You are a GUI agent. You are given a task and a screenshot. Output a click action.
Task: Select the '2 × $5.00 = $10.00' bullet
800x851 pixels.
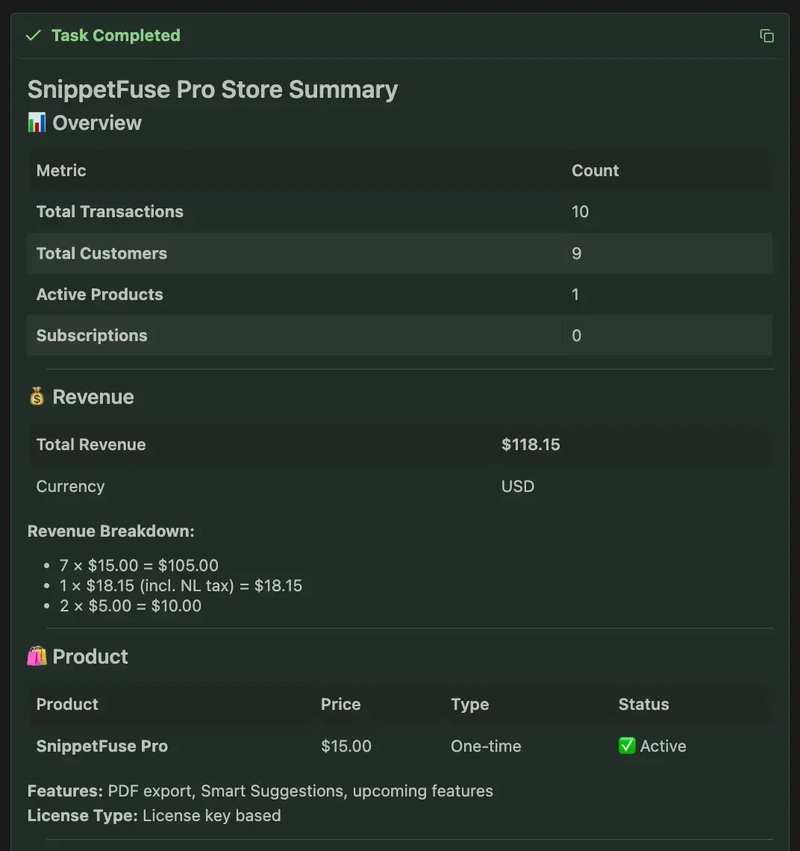(130, 606)
